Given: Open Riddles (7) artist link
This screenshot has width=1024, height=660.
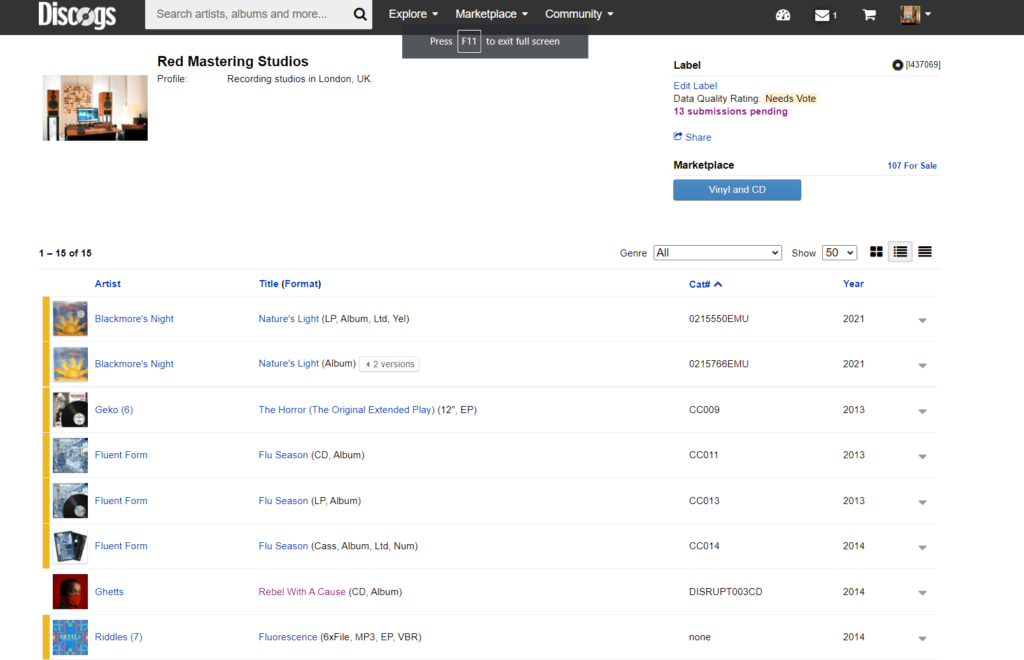Looking at the screenshot, I should 118,636.
